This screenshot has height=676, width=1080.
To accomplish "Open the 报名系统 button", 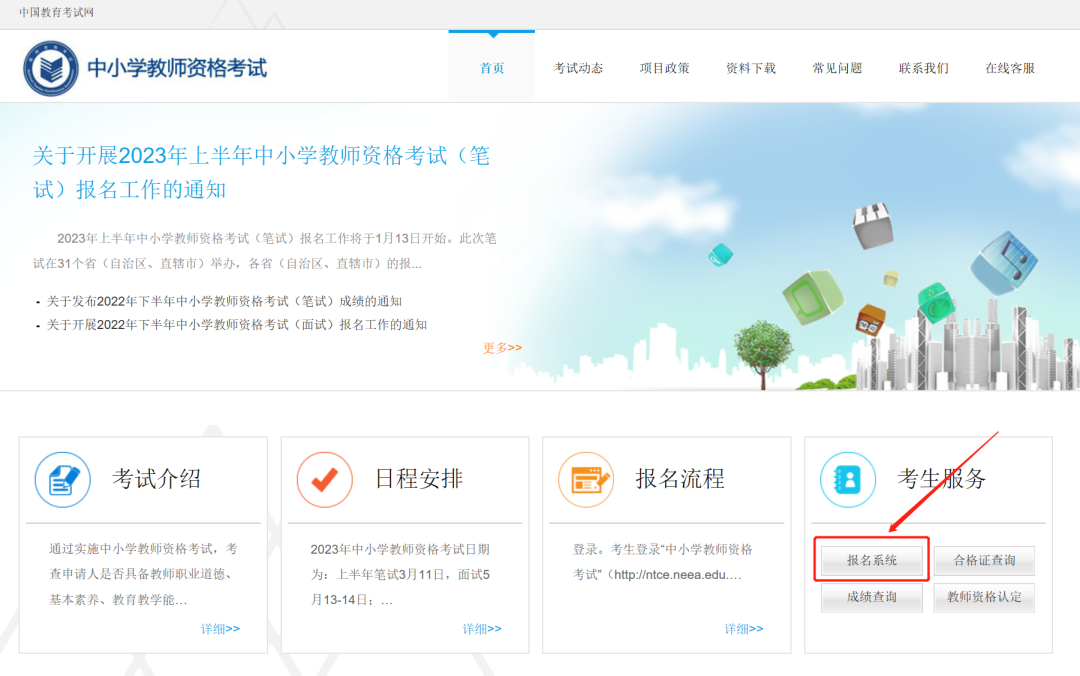I will coord(871,560).
